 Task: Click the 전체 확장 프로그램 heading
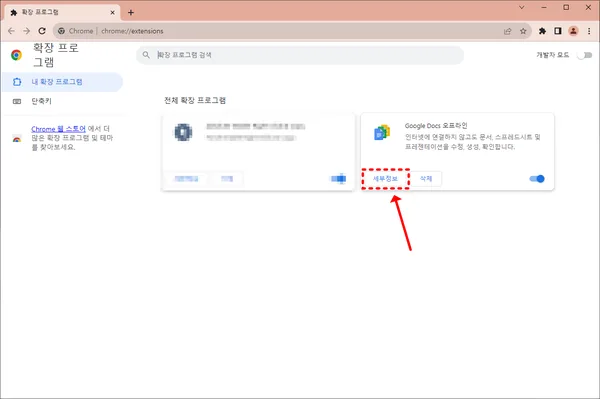[x=195, y=101]
